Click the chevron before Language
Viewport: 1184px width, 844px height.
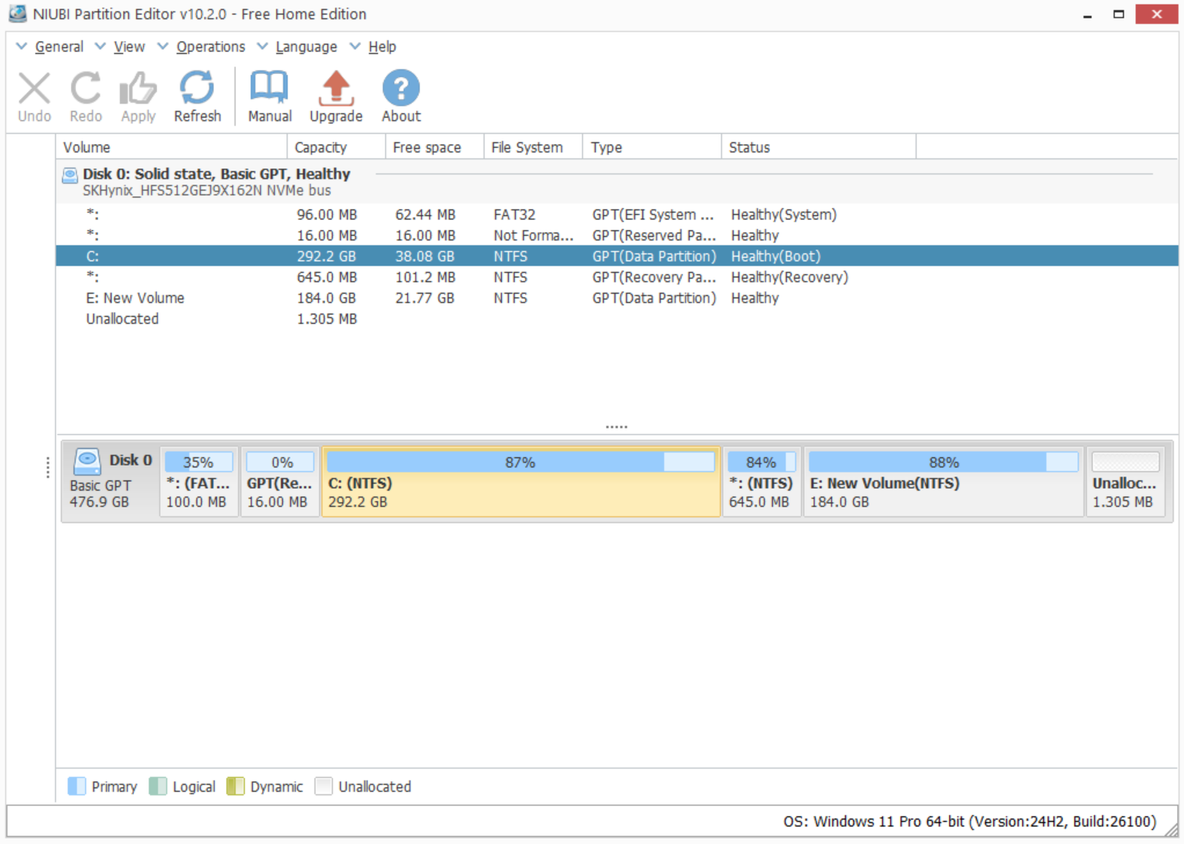click(x=262, y=47)
